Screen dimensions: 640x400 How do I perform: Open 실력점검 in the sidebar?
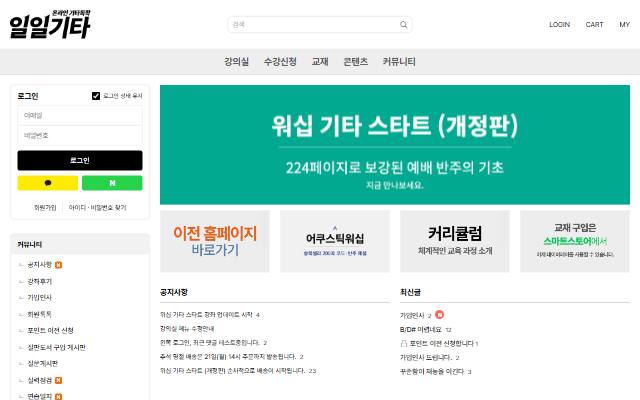coord(40,380)
